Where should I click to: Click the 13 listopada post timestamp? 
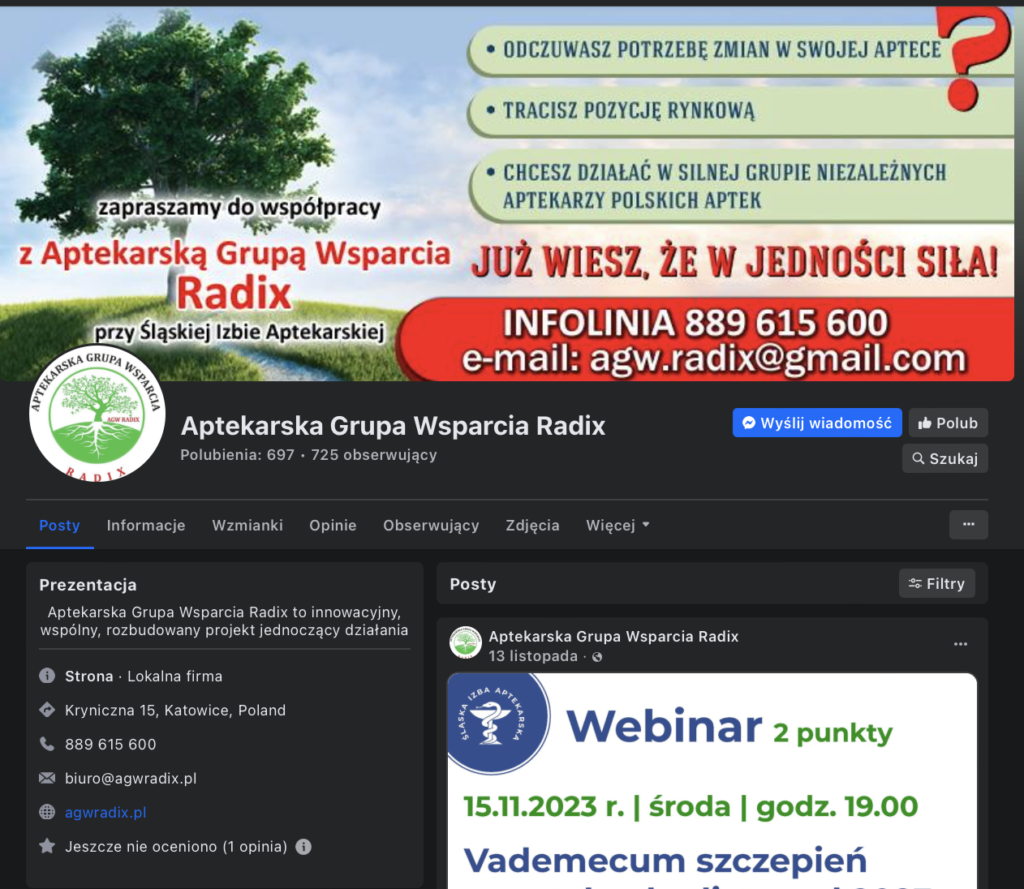pos(532,656)
